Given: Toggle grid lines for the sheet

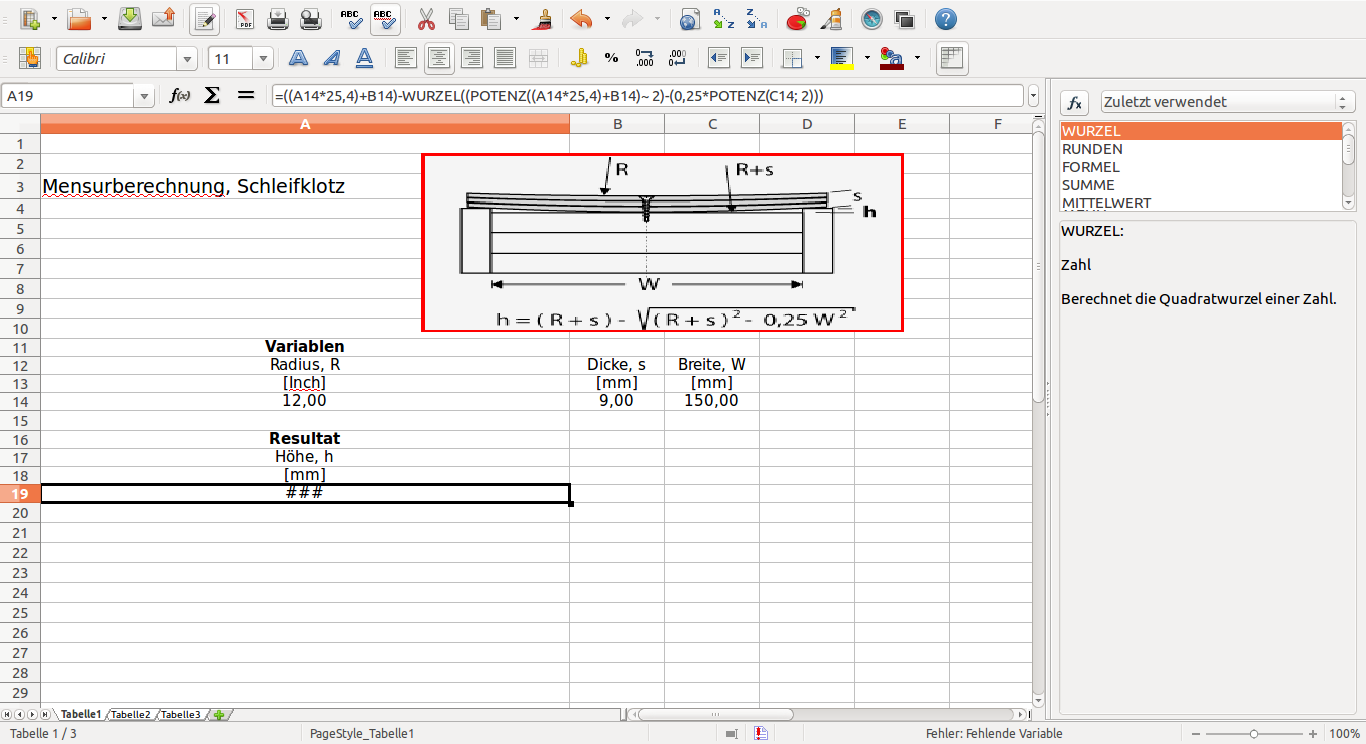Looking at the screenshot, I should point(951,58).
